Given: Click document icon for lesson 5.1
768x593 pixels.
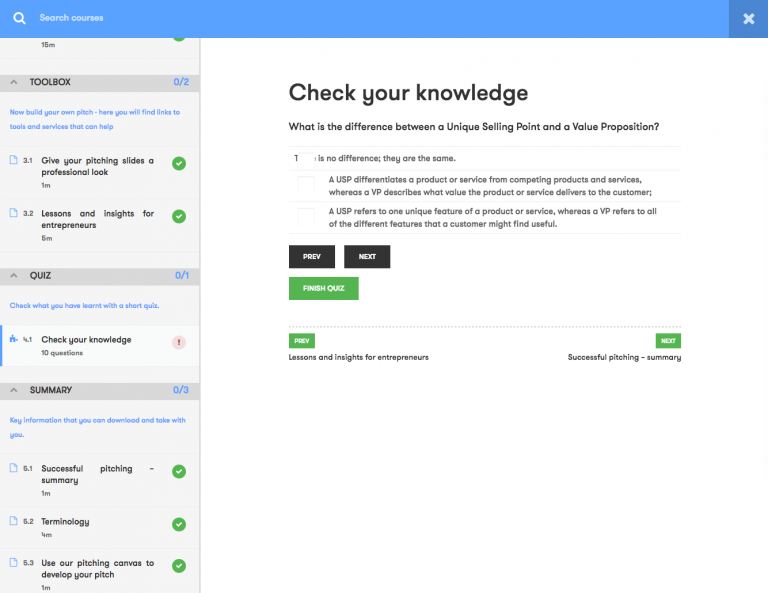Looking at the screenshot, I should coord(14,468).
